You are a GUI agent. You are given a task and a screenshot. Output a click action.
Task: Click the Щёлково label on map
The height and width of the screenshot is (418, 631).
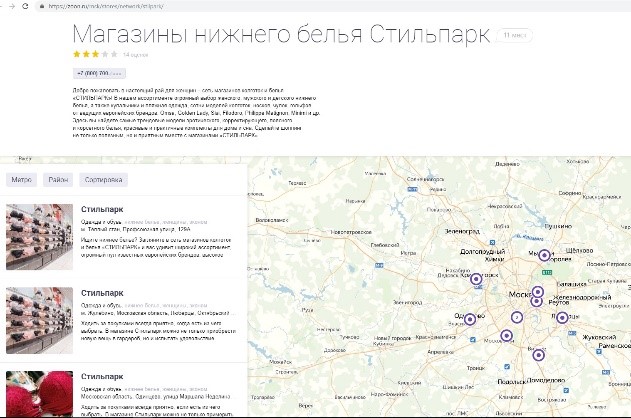(579, 250)
